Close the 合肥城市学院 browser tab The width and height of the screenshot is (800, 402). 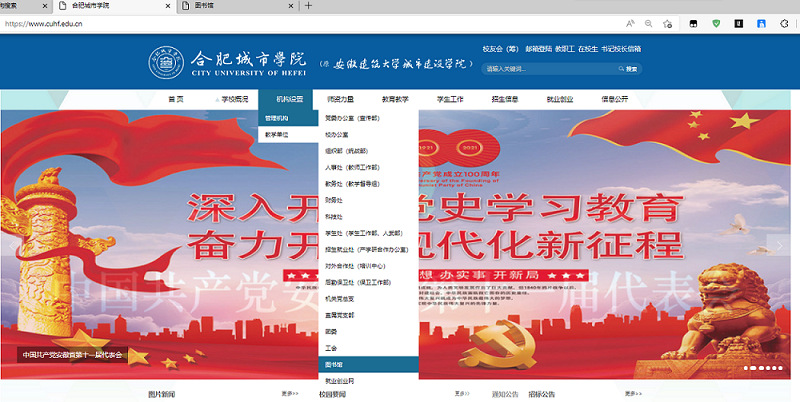point(168,6)
